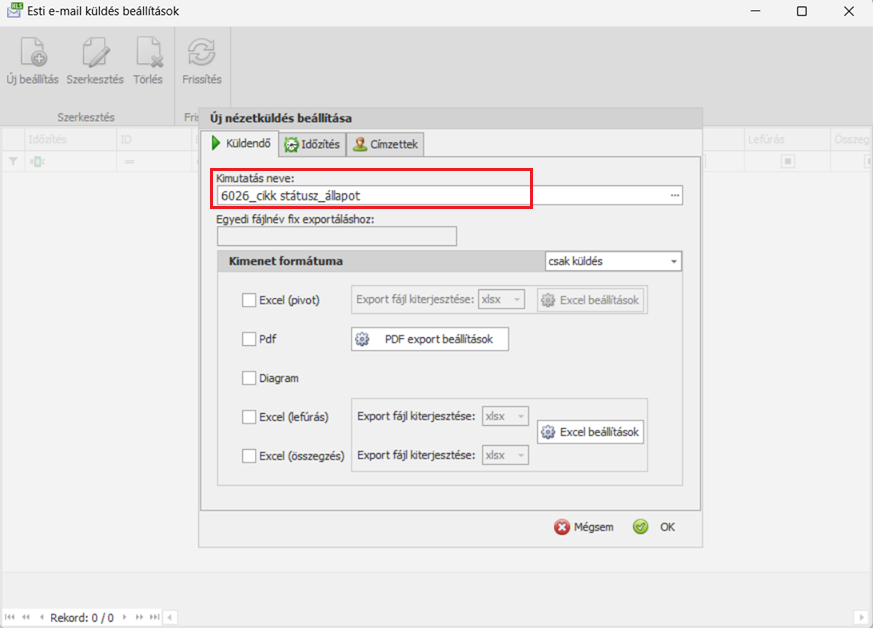The height and width of the screenshot is (628, 873).
Task: Click the Szerkesztés pencil icon
Action: click(x=95, y=54)
